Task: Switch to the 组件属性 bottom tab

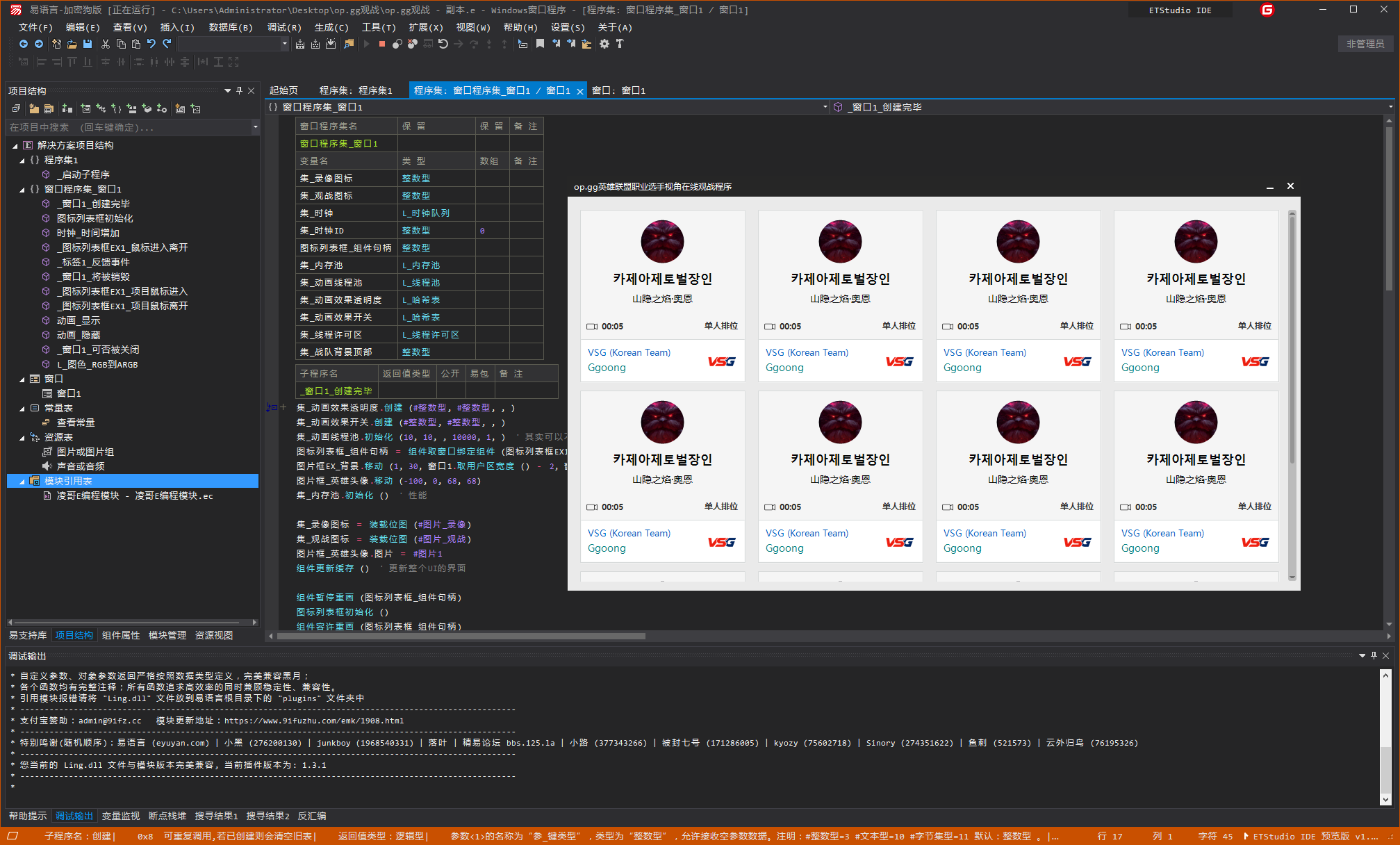Action: click(121, 635)
